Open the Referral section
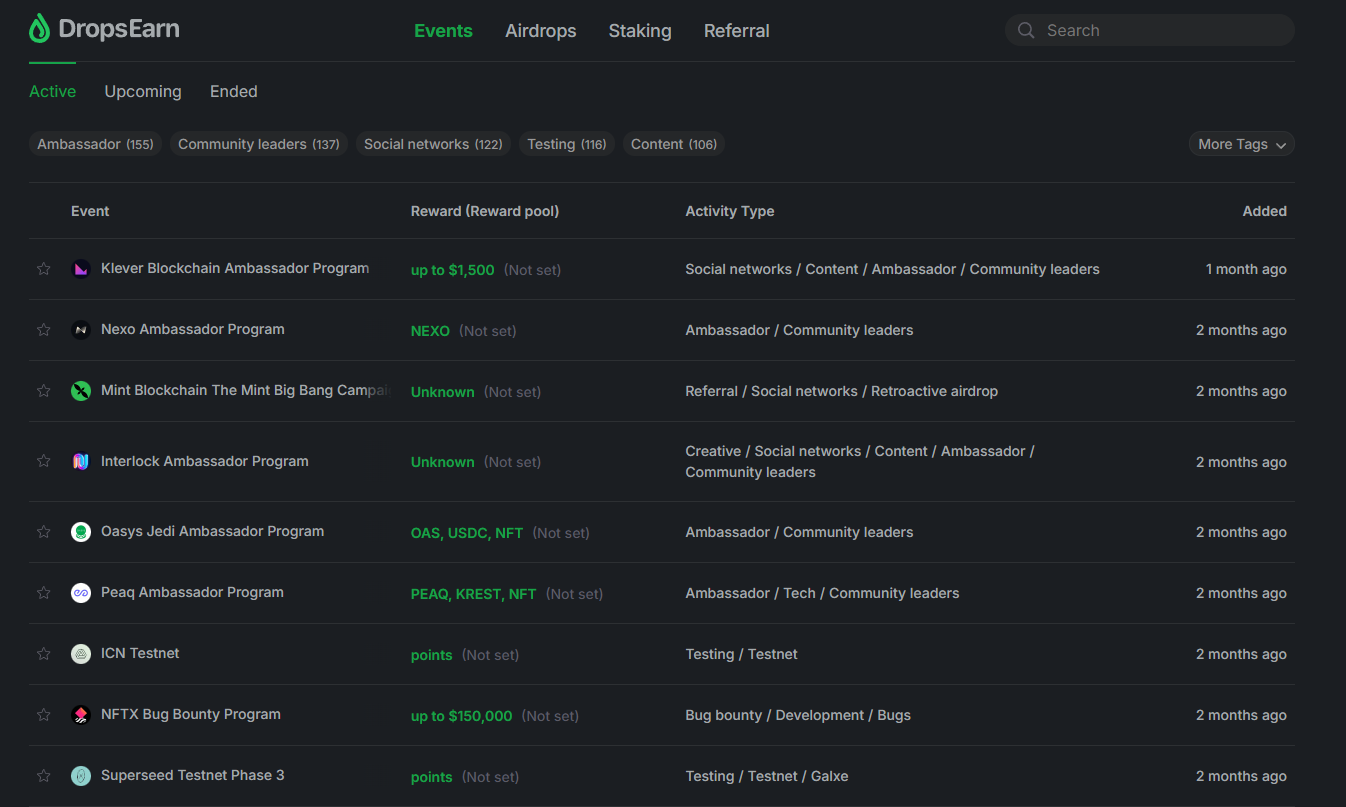The width and height of the screenshot is (1346, 807). tap(737, 31)
